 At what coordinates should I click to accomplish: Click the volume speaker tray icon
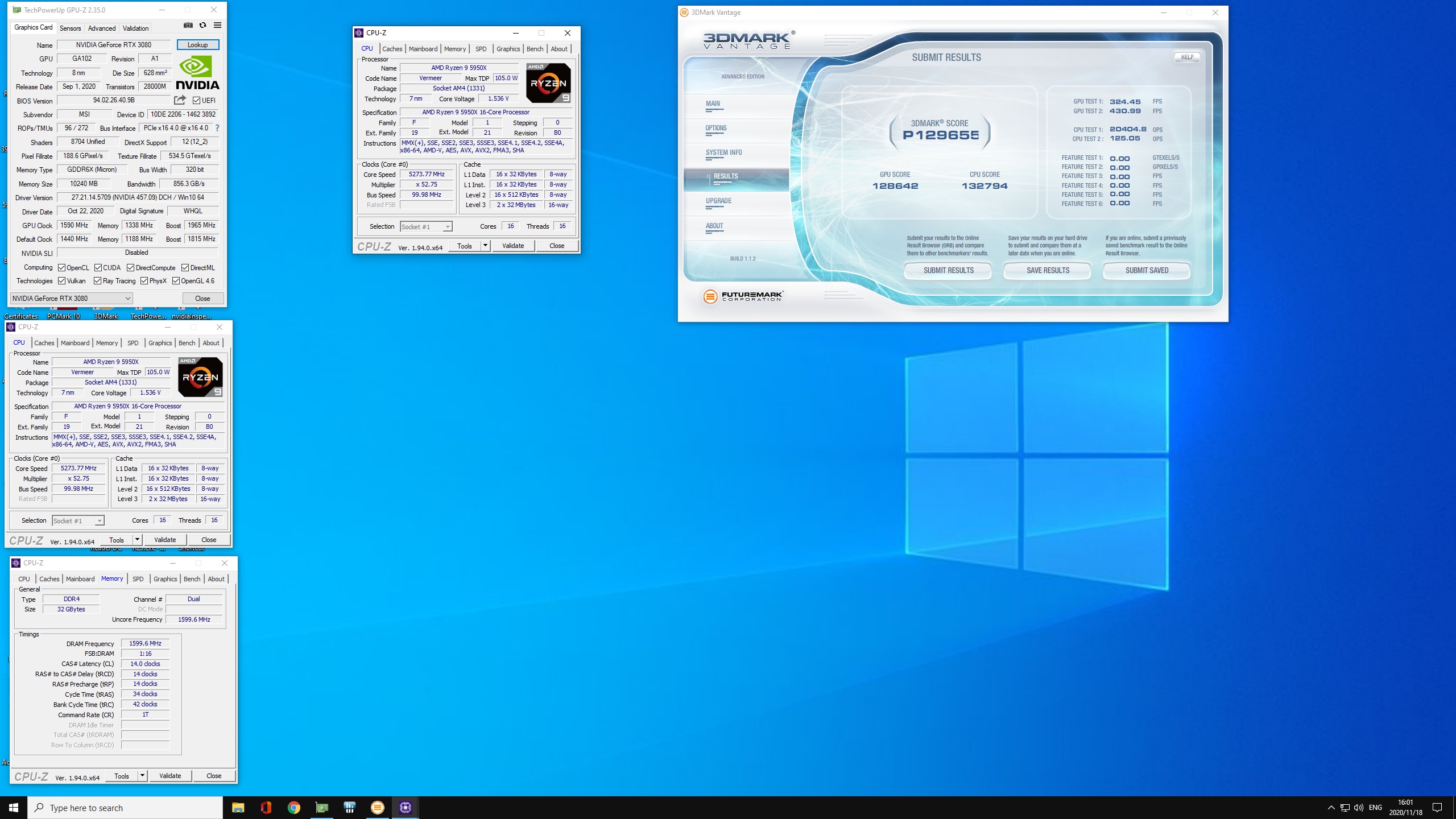tap(1359, 808)
